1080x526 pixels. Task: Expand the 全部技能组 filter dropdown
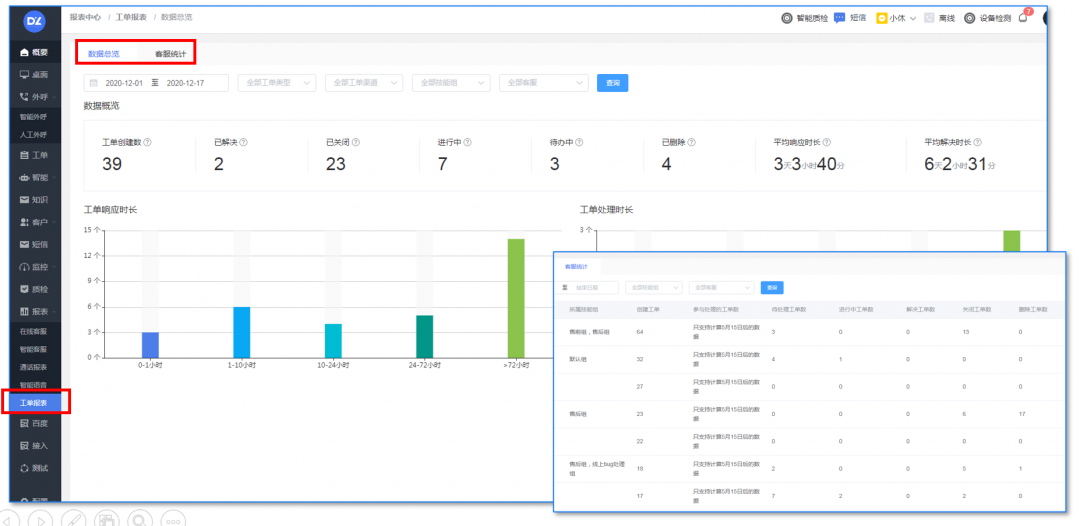tap(451, 83)
